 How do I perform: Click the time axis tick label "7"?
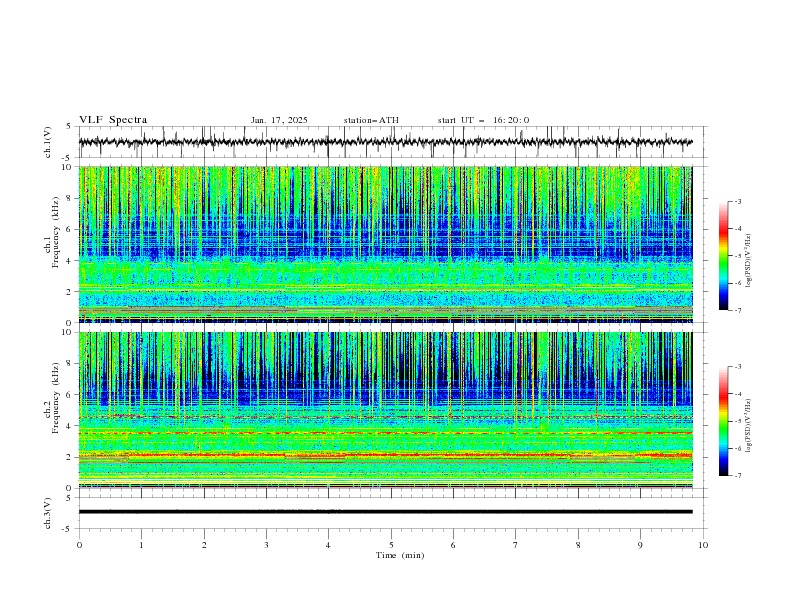pos(516,545)
